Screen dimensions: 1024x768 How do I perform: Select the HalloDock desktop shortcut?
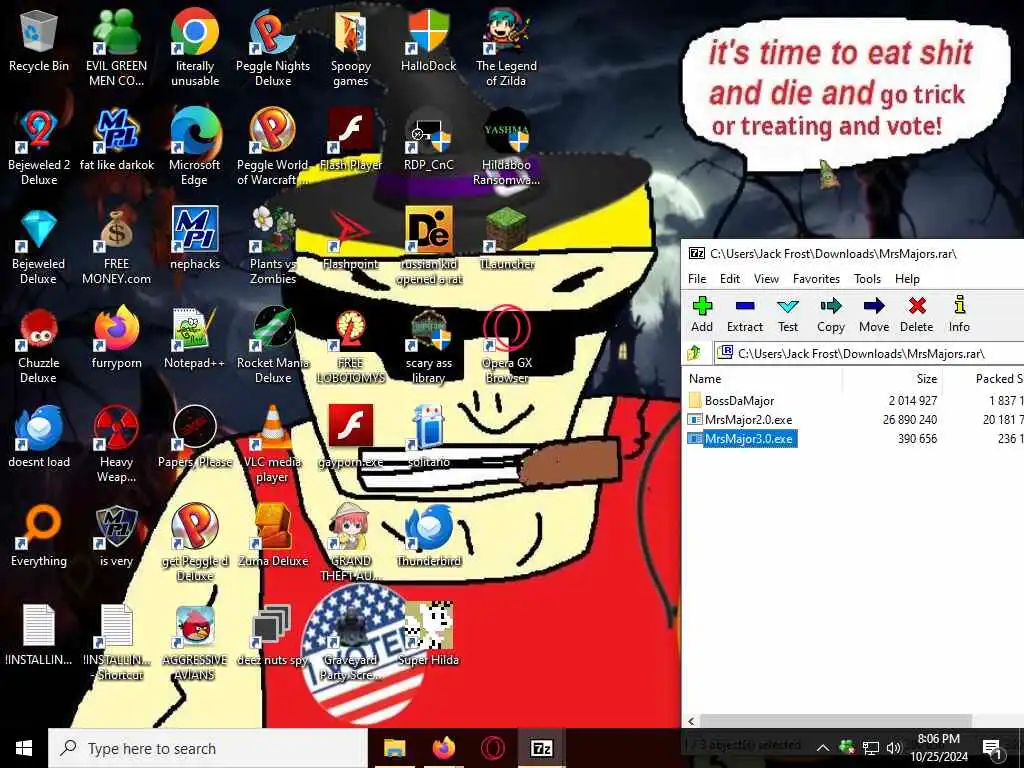point(428,40)
